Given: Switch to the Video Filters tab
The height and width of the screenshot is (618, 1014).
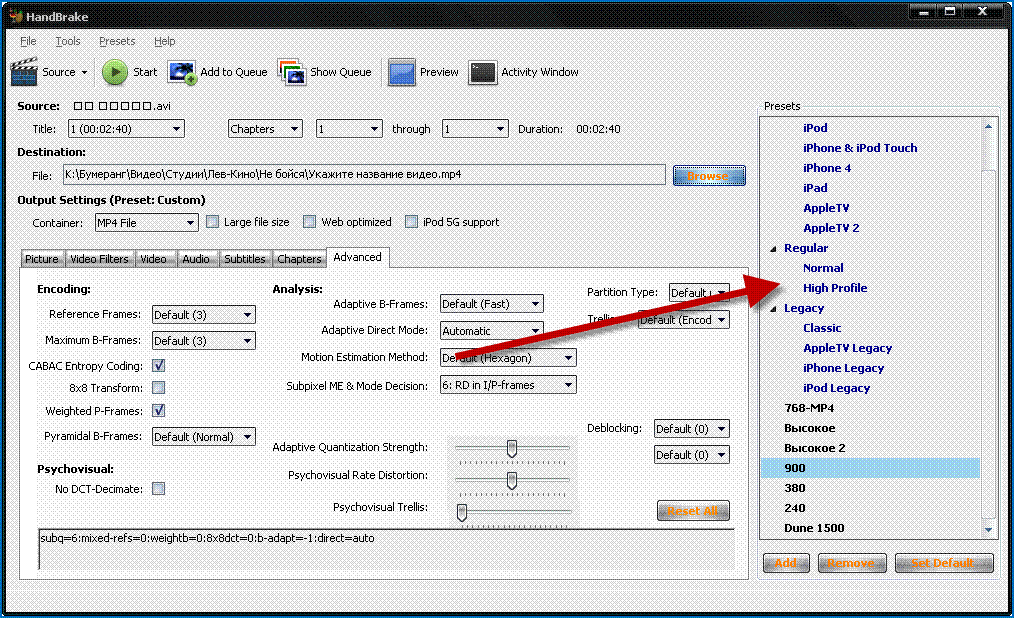Looking at the screenshot, I should coord(100,259).
